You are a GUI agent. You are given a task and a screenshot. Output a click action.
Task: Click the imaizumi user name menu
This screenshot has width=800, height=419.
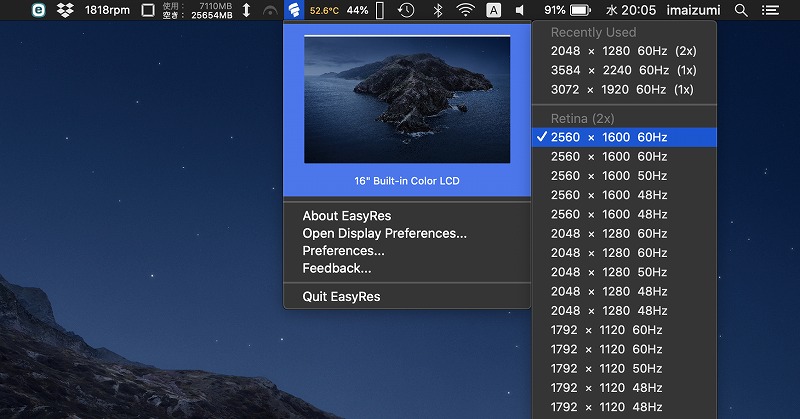pyautogui.click(x=693, y=10)
